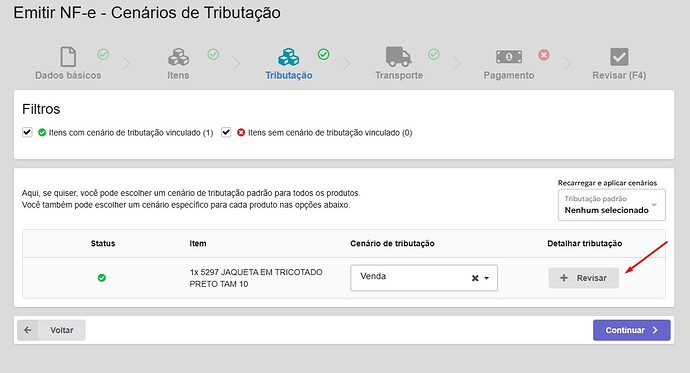The image size is (690, 373).
Task: Clear the Venda scenario with the X
Action: point(475,278)
